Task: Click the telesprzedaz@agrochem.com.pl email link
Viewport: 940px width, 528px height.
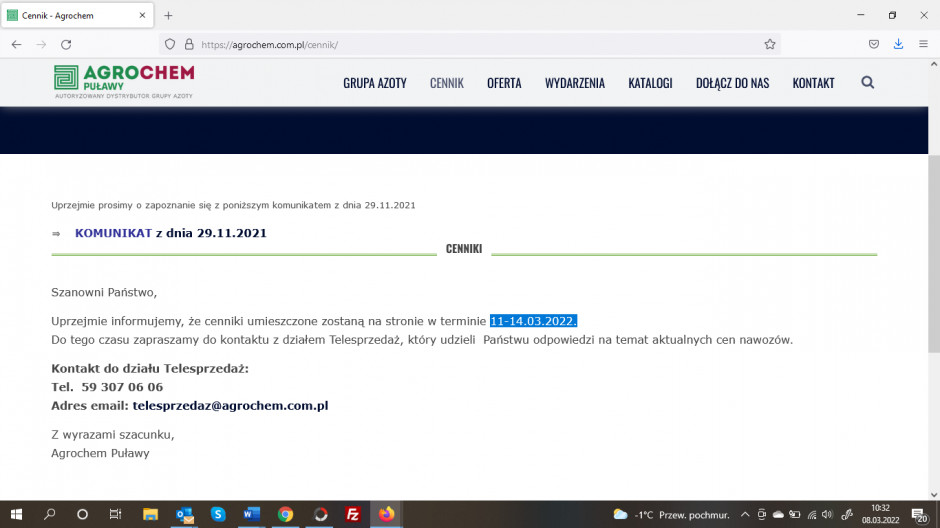Action: pyautogui.click(x=230, y=406)
